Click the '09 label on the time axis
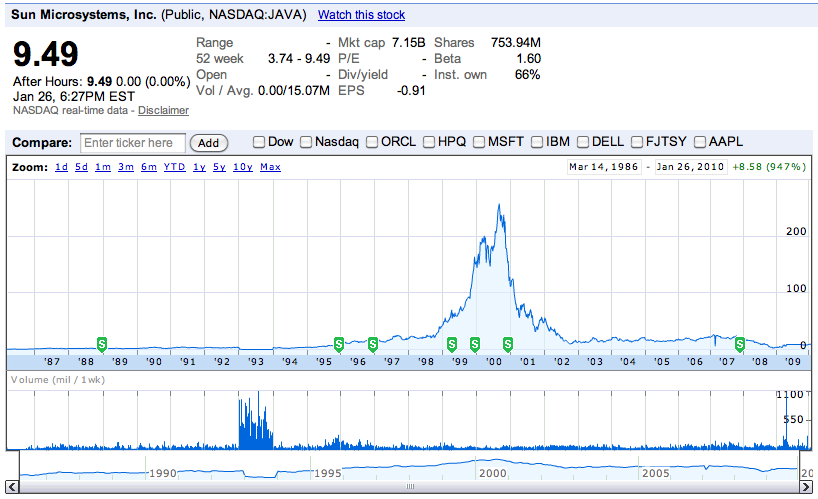 click(x=792, y=361)
